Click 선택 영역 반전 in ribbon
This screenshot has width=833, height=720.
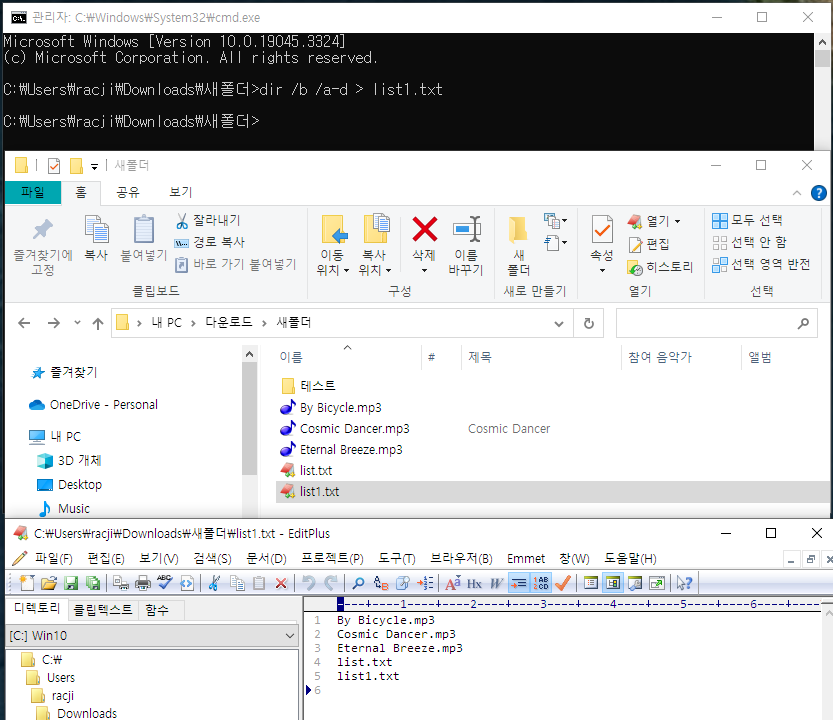click(761, 264)
